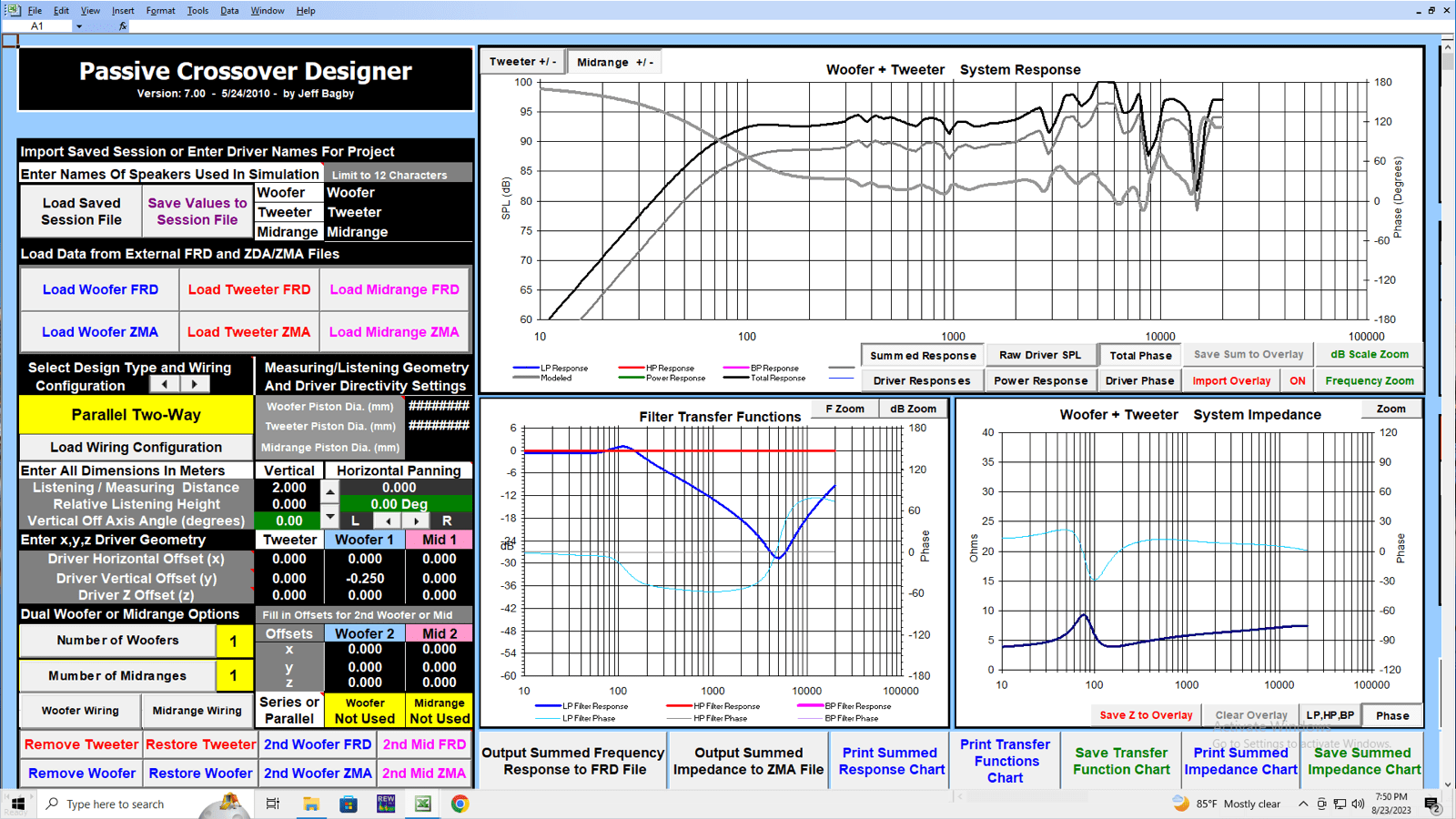1456x819 pixels.
Task: Click Save Z to Overlay
Action: (x=1146, y=715)
